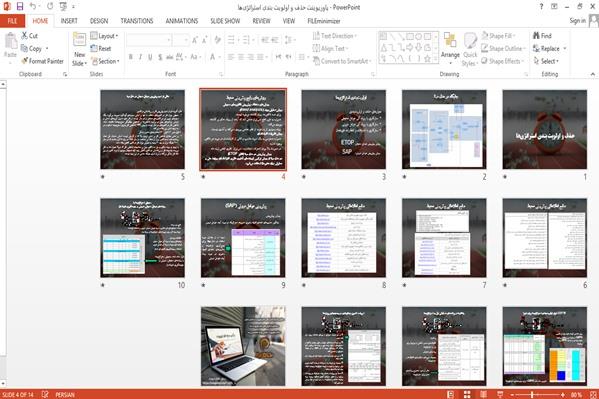Image resolution: width=599 pixels, height=399 pixels.
Task: Open Shape Outline color options
Action: (503, 49)
